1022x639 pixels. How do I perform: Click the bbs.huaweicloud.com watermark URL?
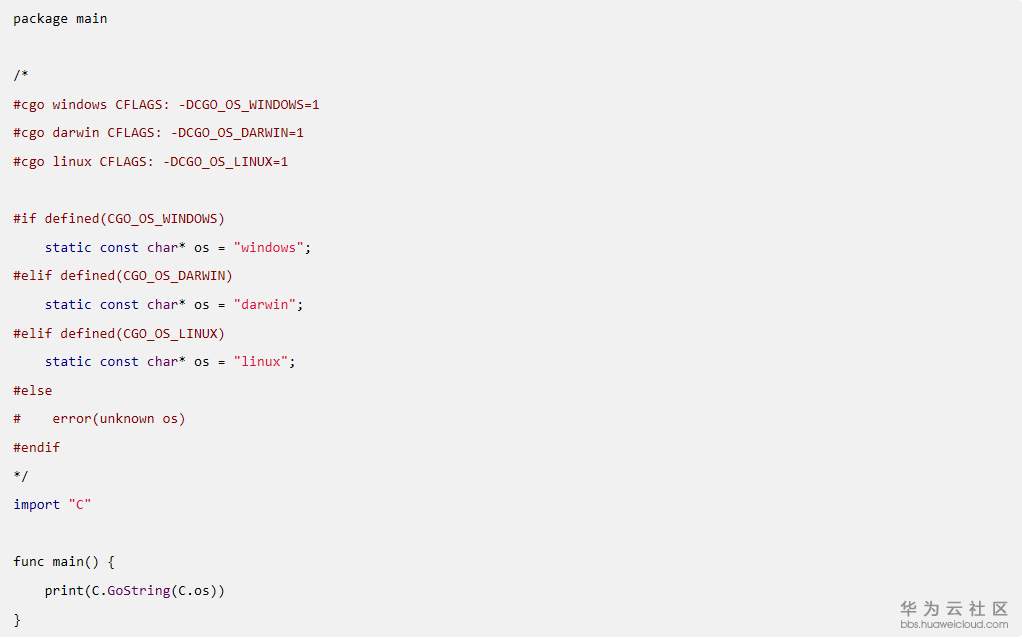pos(954,625)
